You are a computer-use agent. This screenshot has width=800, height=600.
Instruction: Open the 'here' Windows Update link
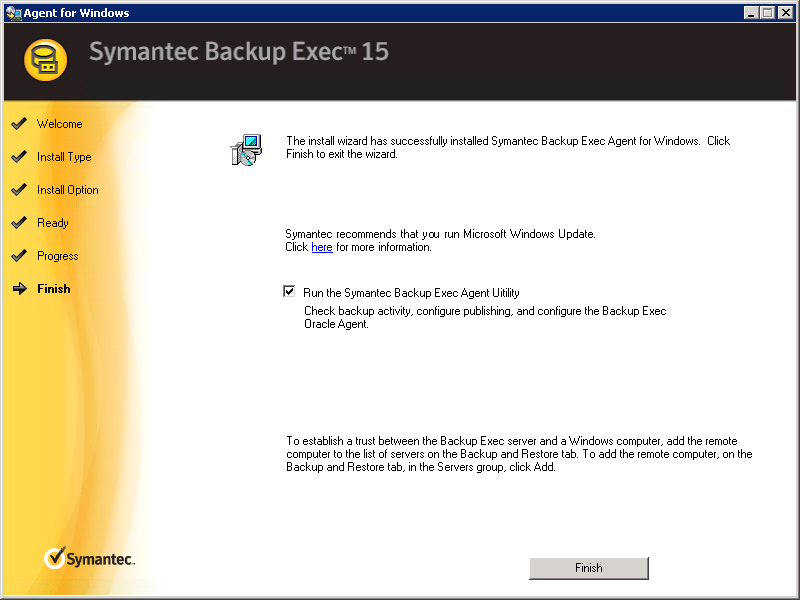pyautogui.click(x=322, y=247)
